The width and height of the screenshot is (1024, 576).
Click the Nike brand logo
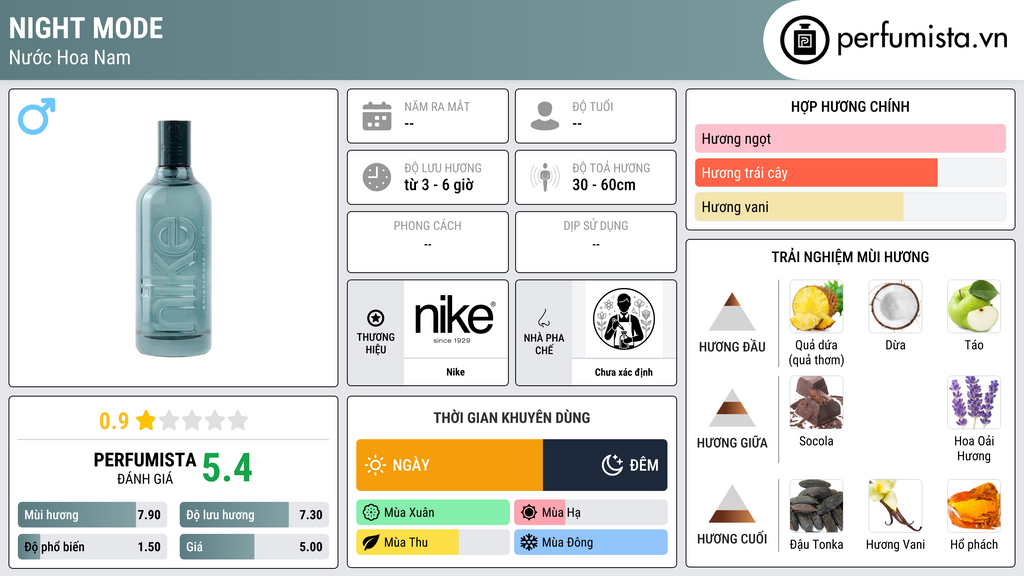[455, 319]
